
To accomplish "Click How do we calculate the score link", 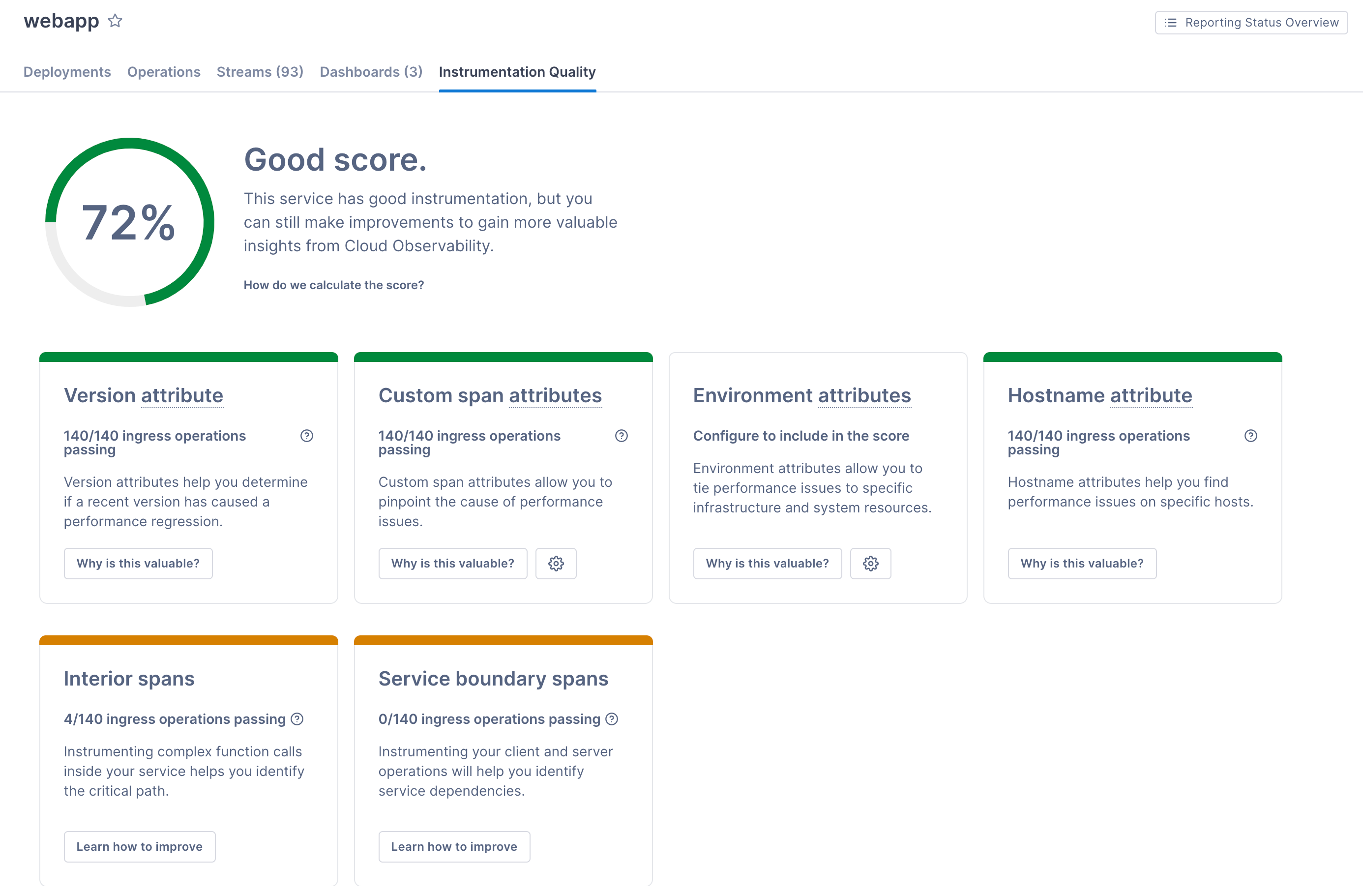I will pyautogui.click(x=334, y=285).
